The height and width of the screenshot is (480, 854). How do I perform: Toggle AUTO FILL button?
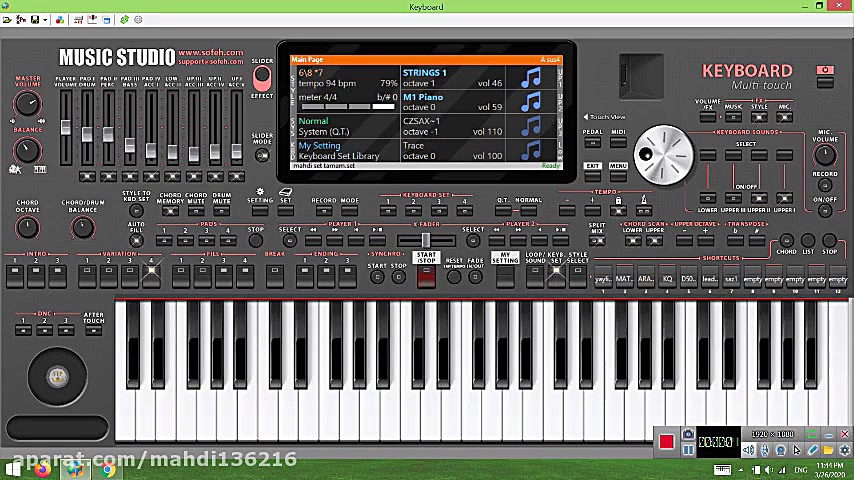click(x=136, y=240)
